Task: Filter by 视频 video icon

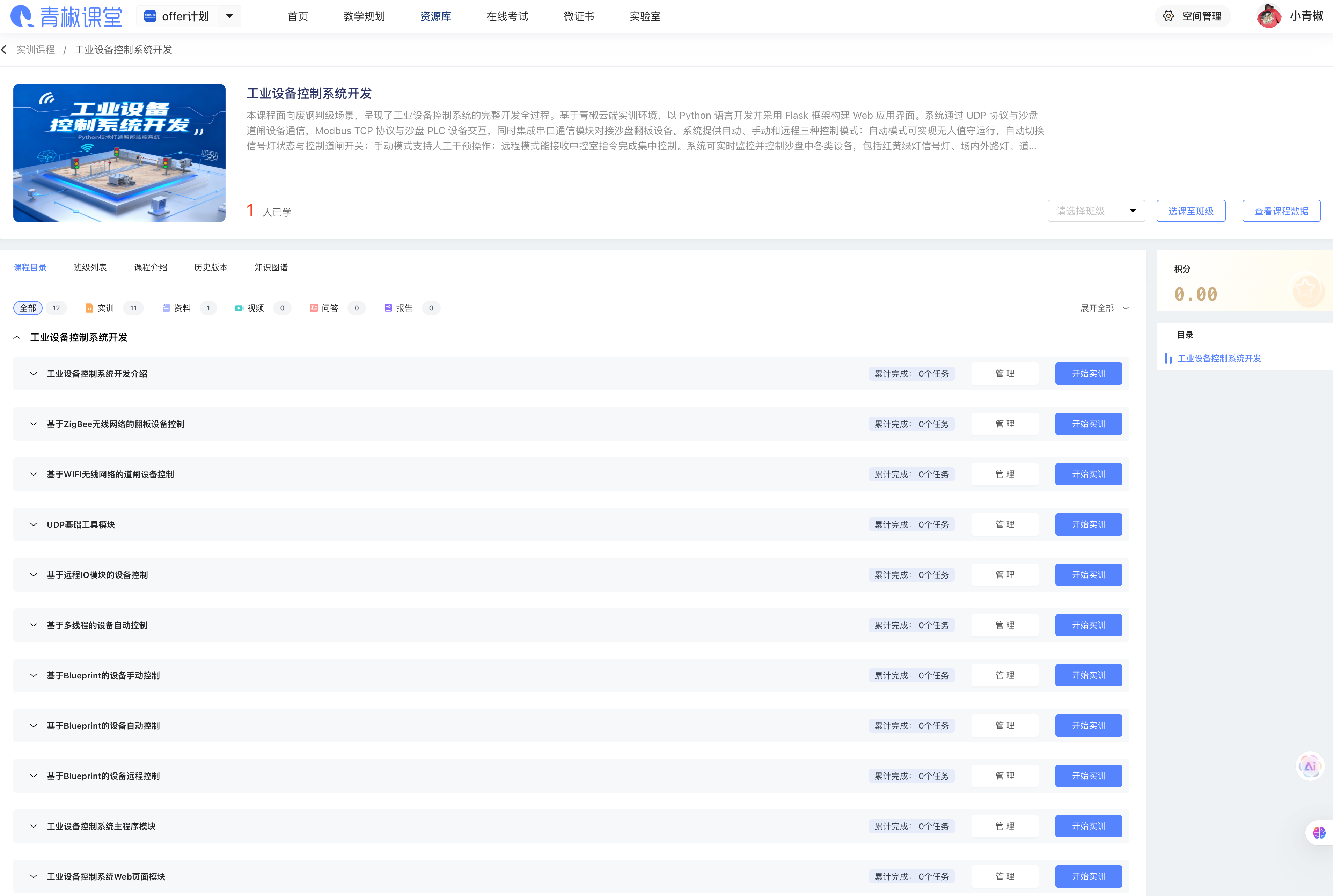Action: click(239, 308)
